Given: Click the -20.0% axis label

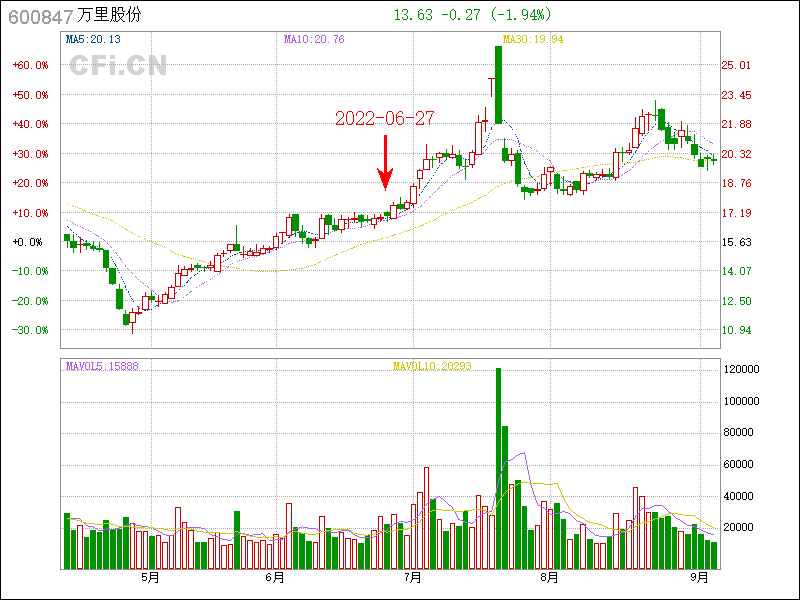Looking at the screenshot, I should click(31, 301).
